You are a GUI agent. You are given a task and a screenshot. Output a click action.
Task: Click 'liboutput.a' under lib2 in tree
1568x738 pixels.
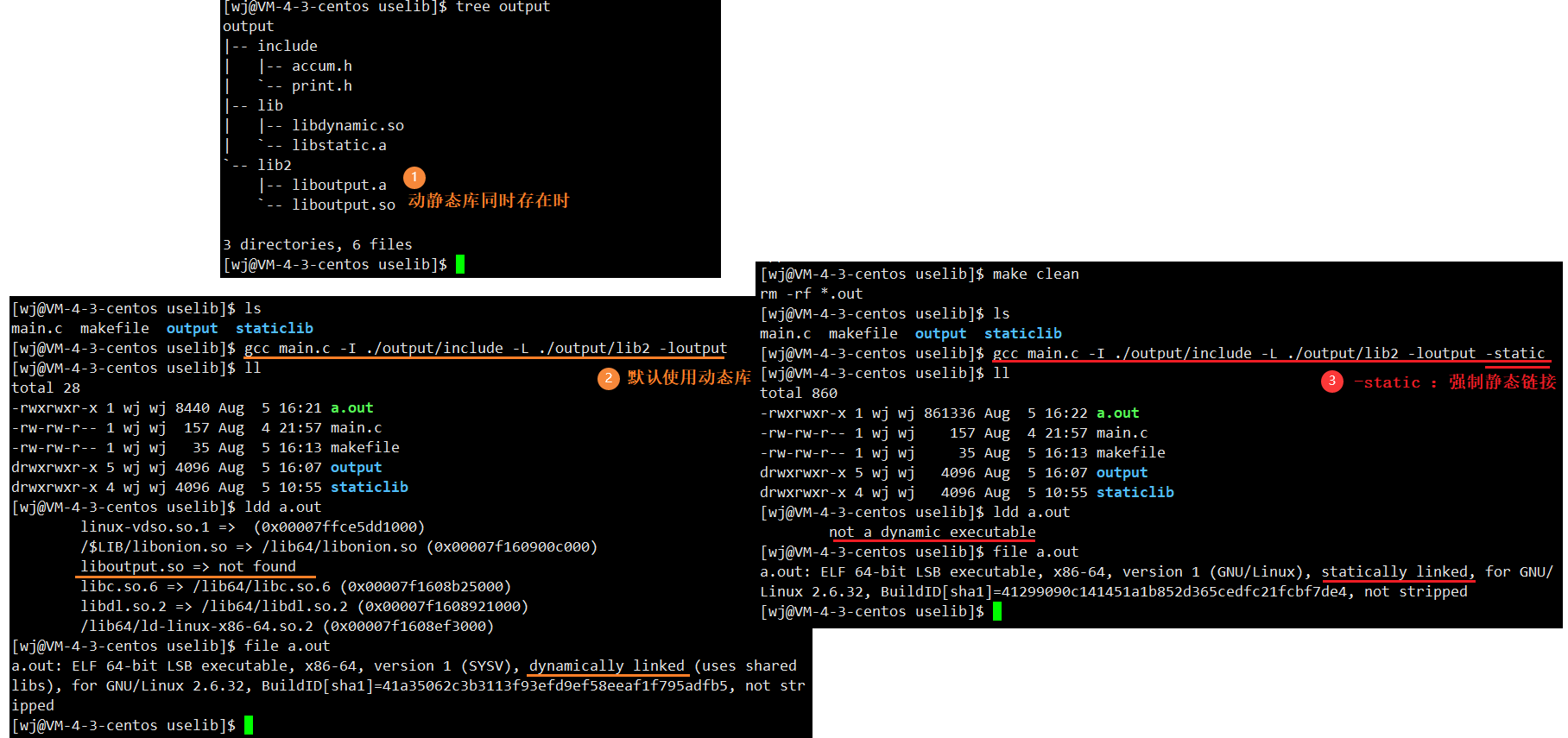(x=339, y=185)
